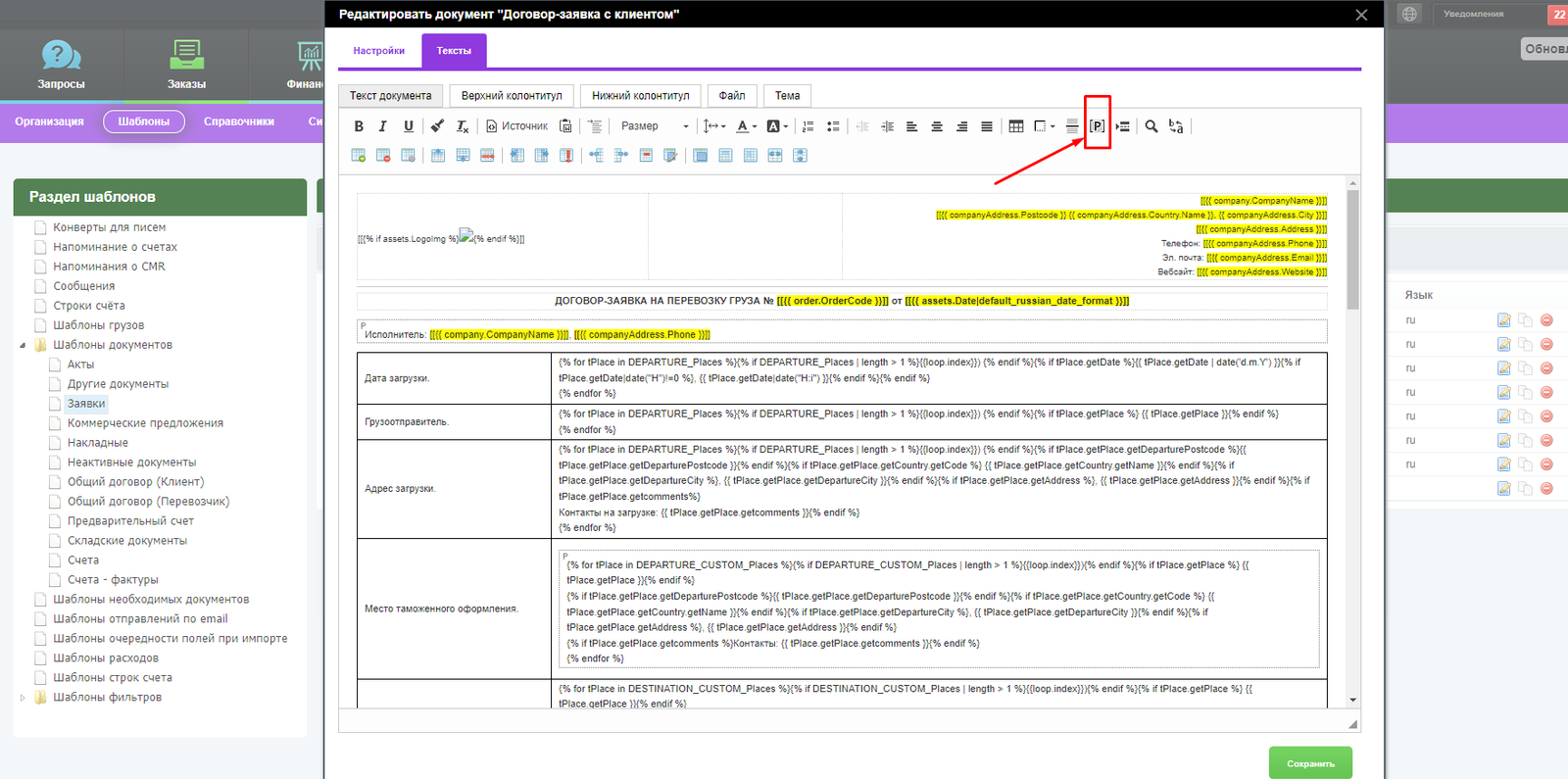Click the page break icon after [P]
This screenshot has width=1568, height=779.
click(x=1123, y=126)
